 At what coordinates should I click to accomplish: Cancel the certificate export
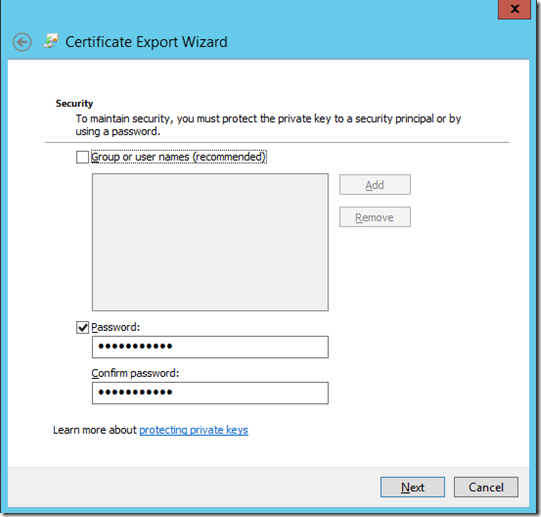[486, 487]
